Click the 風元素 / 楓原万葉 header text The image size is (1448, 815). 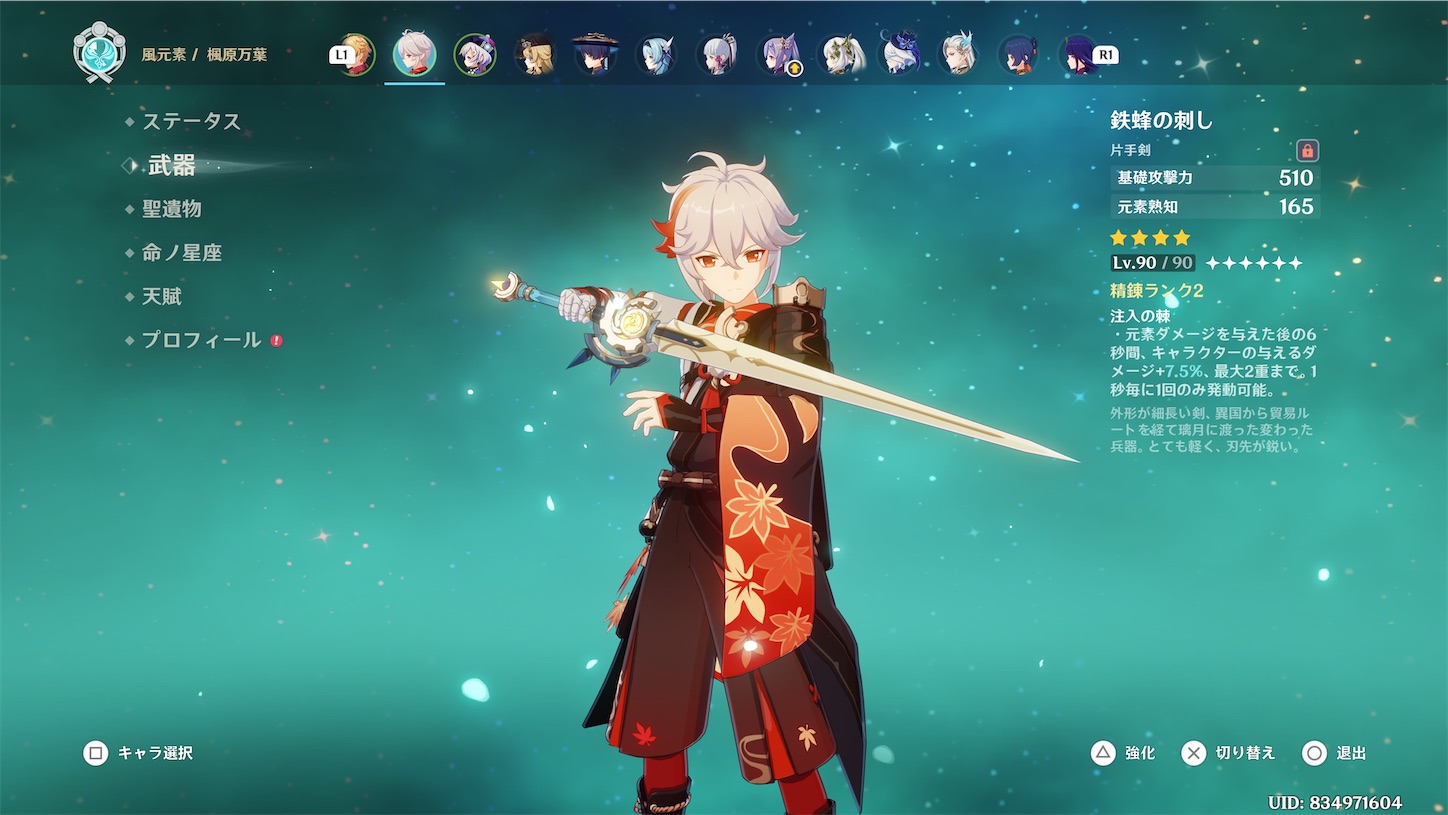(204, 55)
